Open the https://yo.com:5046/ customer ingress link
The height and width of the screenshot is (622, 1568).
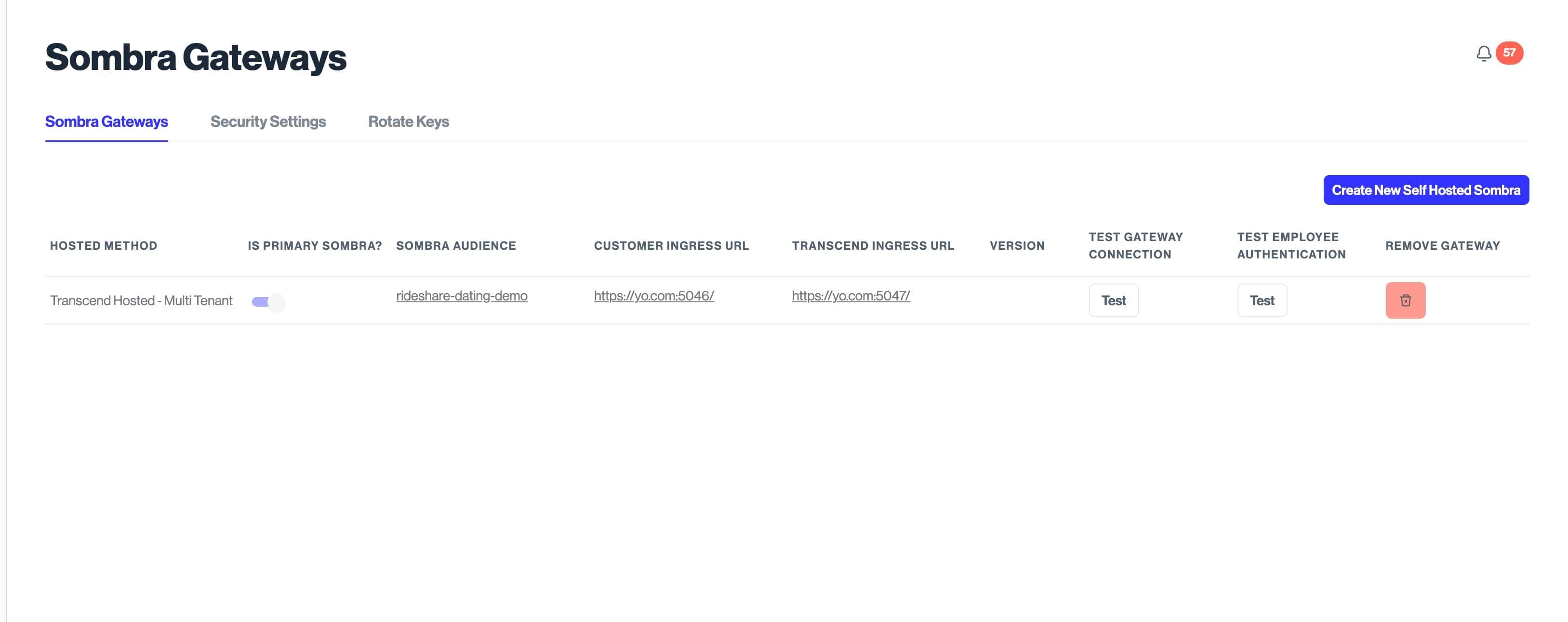(654, 296)
